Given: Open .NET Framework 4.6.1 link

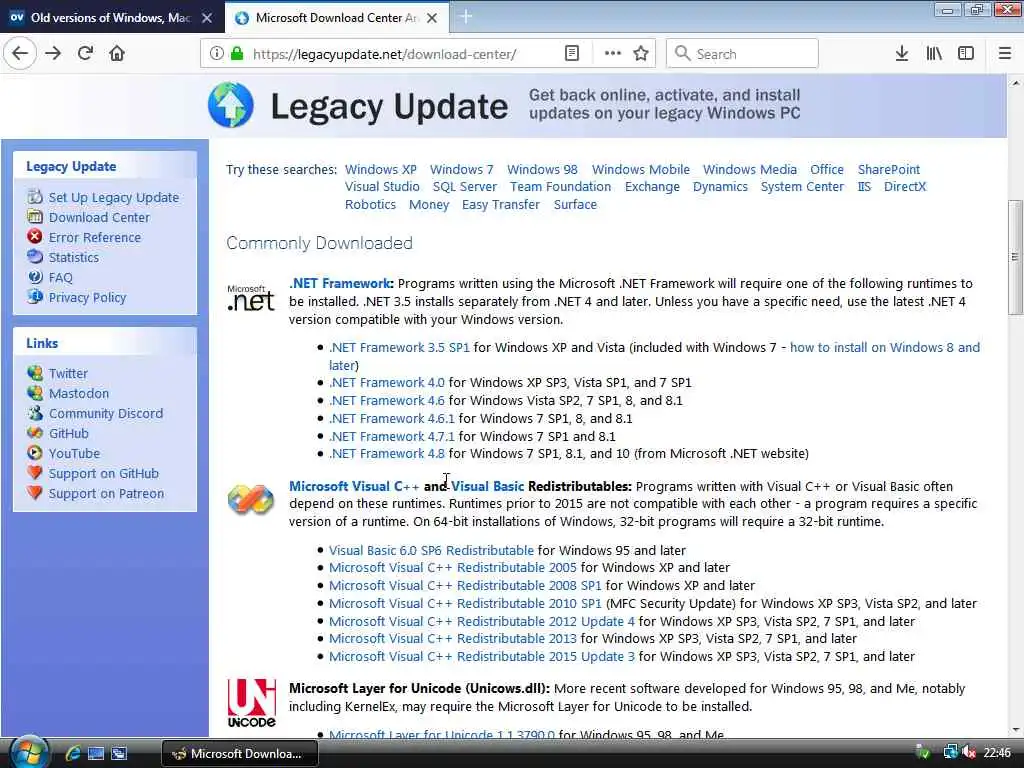Looking at the screenshot, I should pyautogui.click(x=392, y=418).
